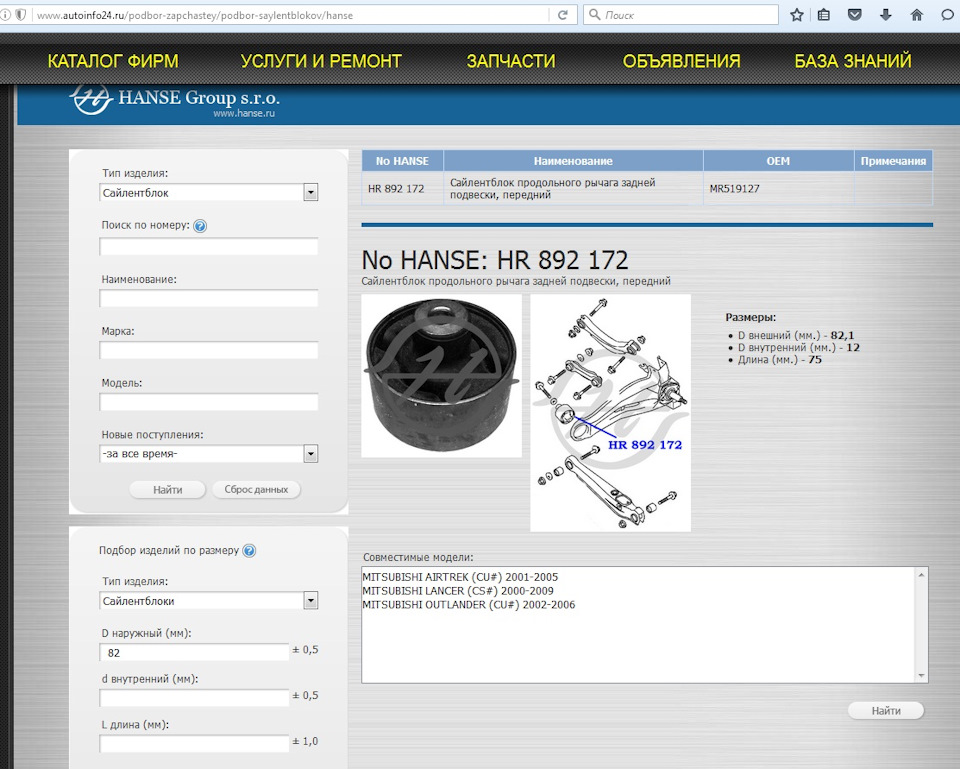Go to БАЗА ЗНАНИЙ section
The width and height of the screenshot is (960, 769).
852,61
